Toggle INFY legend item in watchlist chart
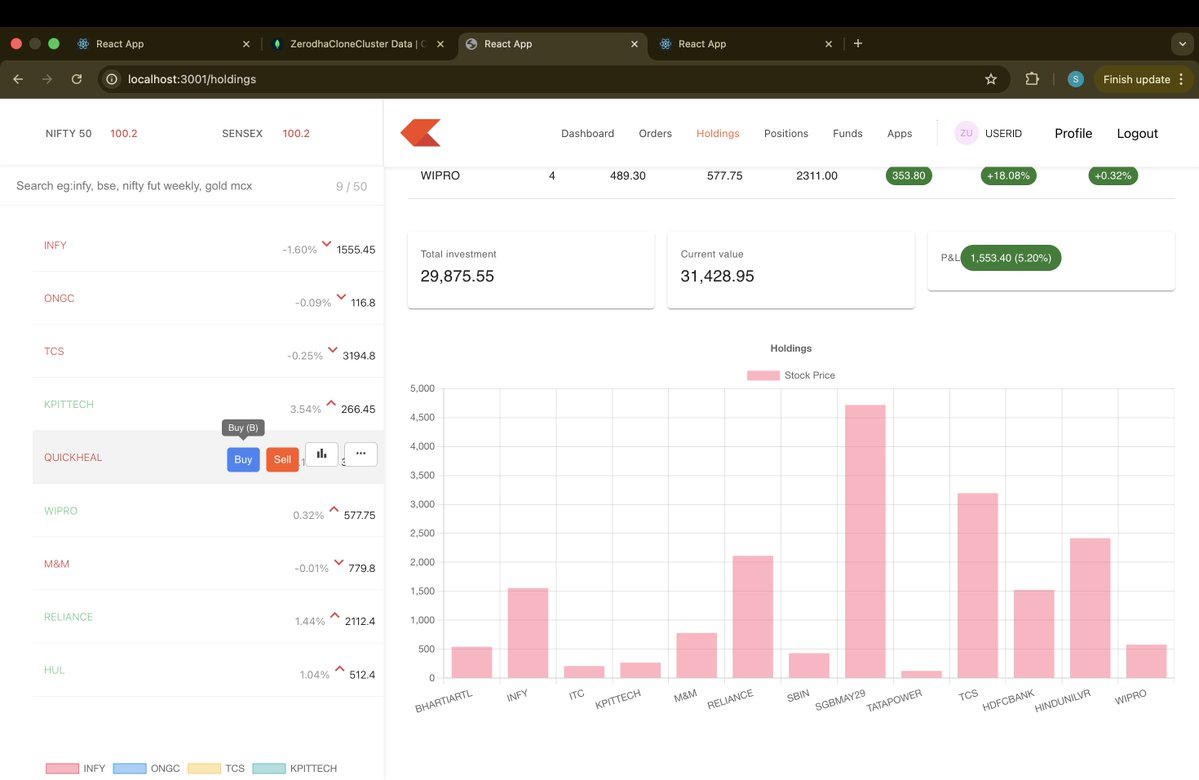This screenshot has height=780, width=1199. click(75, 768)
